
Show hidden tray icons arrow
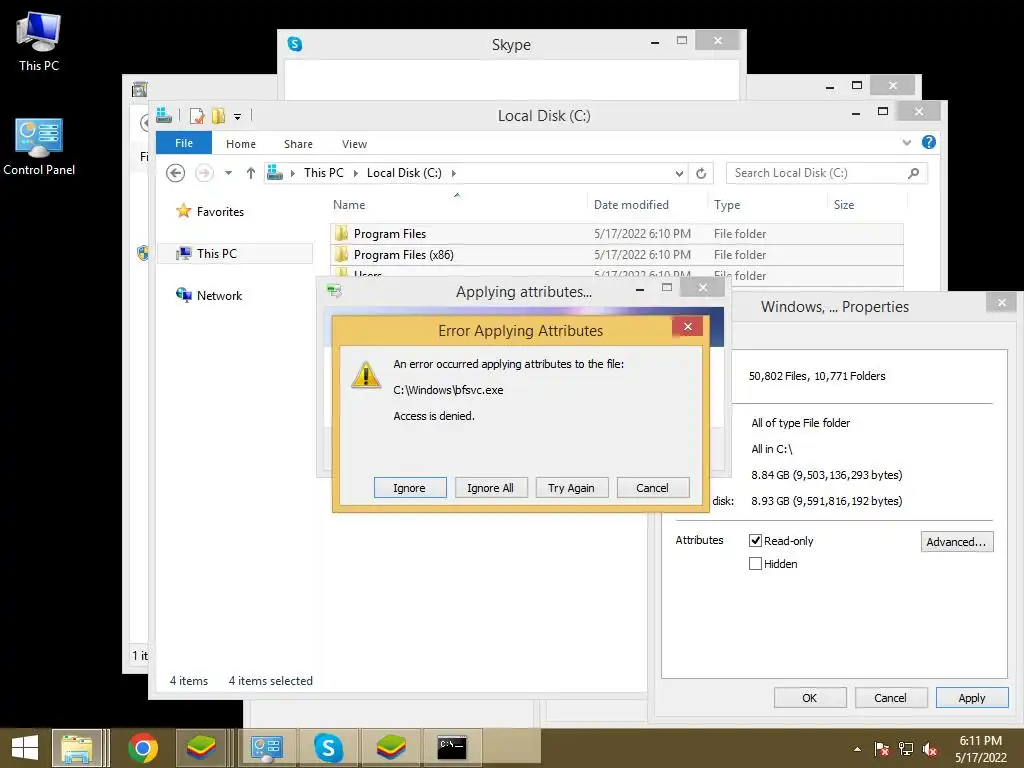857,749
